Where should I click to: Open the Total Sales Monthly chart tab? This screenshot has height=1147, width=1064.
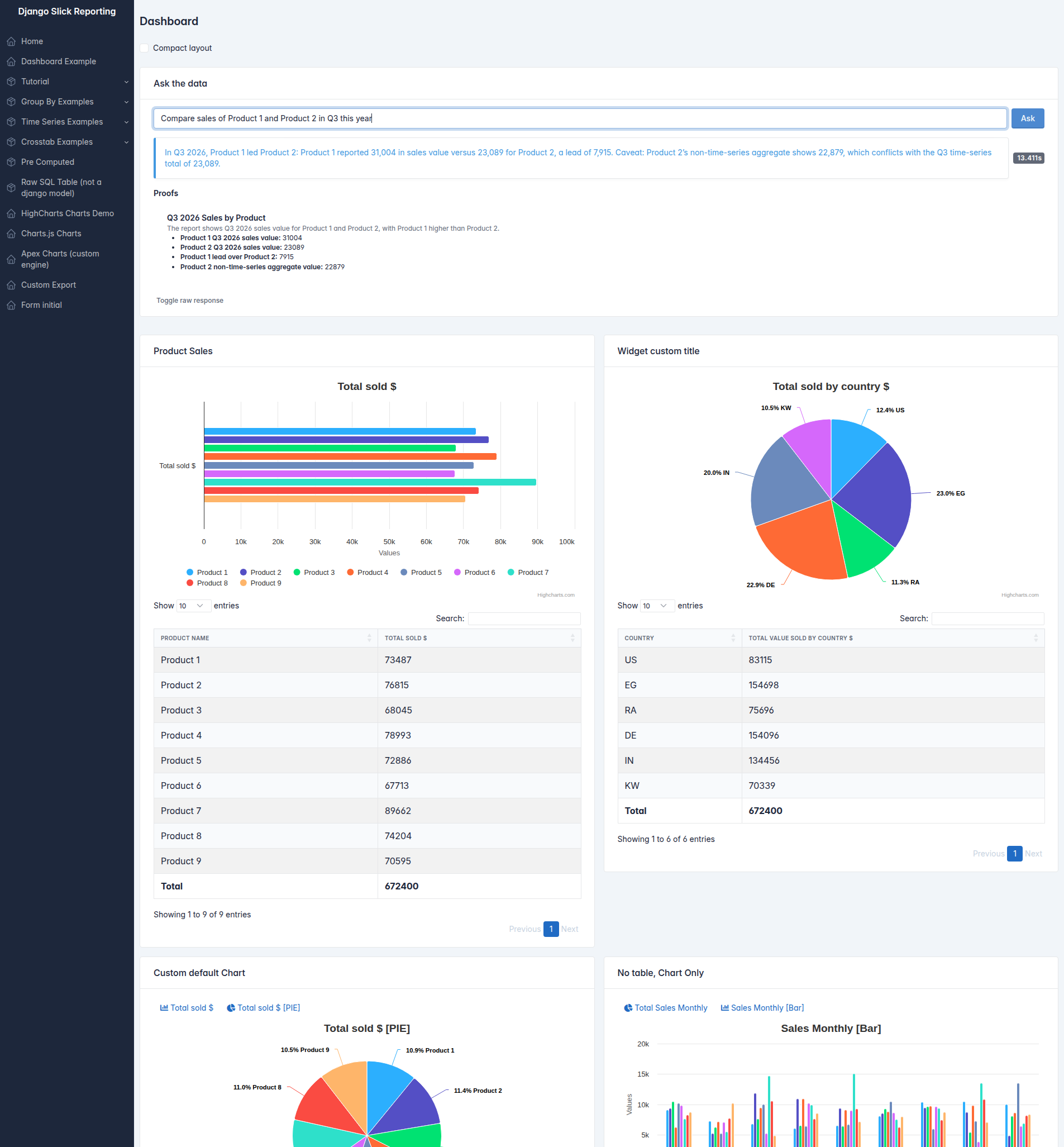tap(666, 1008)
